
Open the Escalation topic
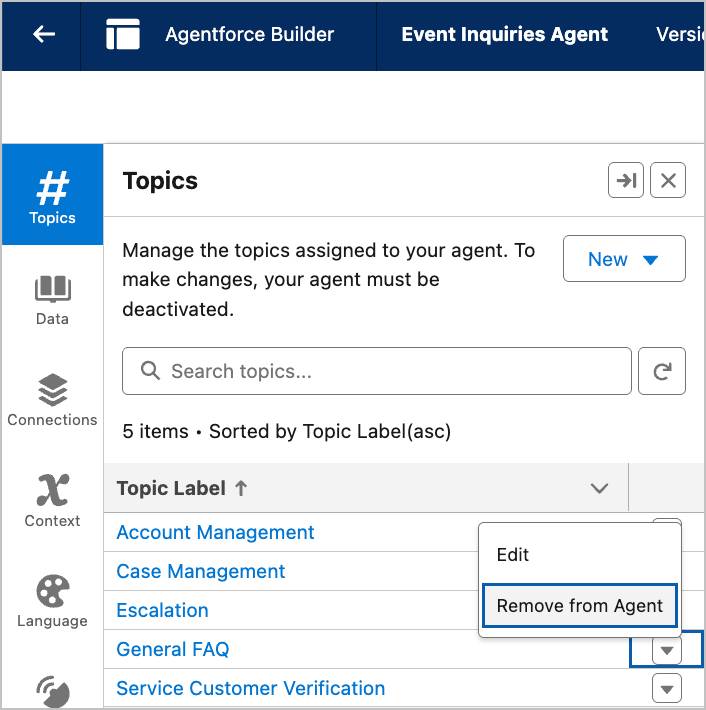162,610
